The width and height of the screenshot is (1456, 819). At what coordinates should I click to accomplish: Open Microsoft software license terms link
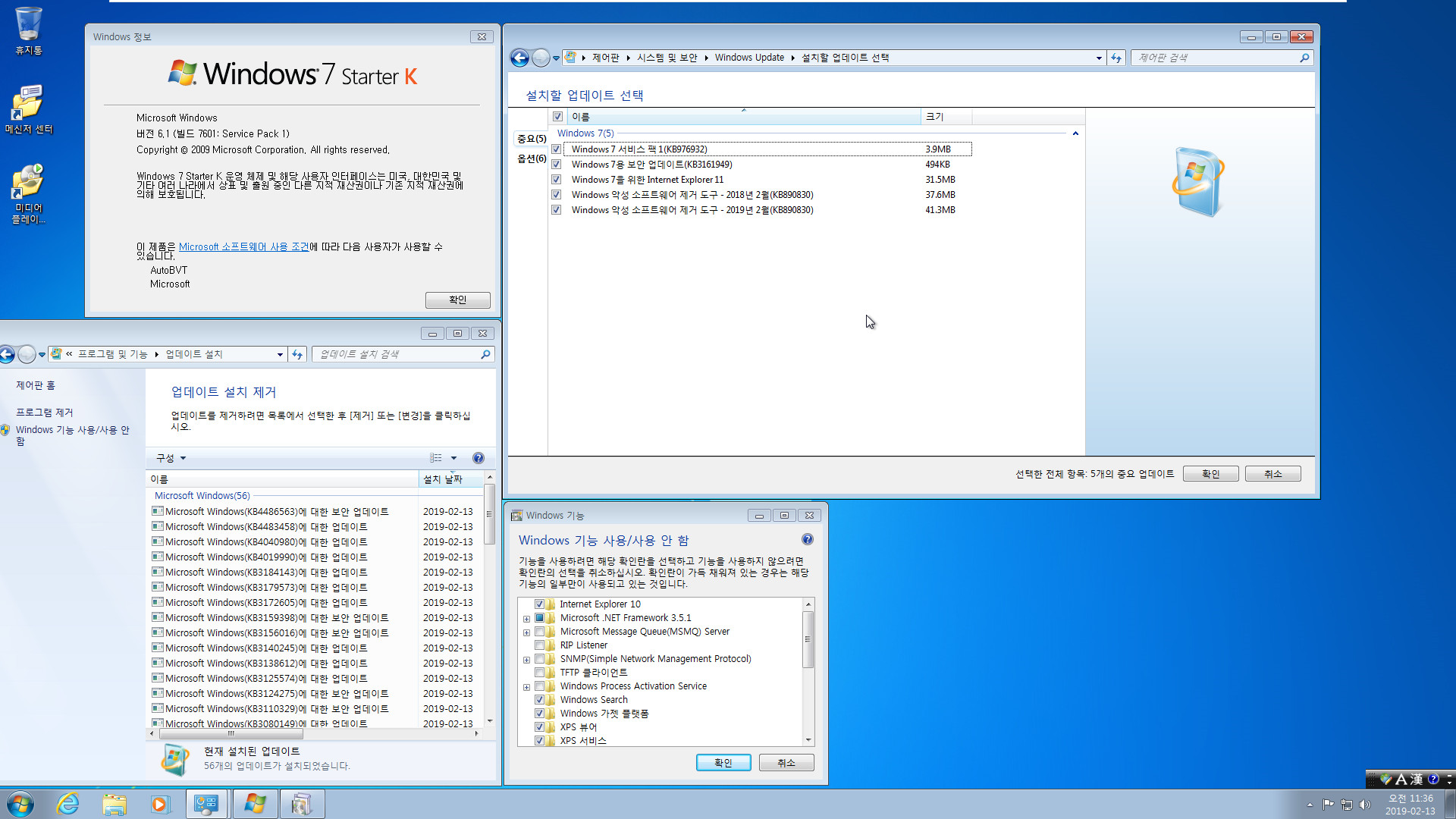[x=243, y=247]
